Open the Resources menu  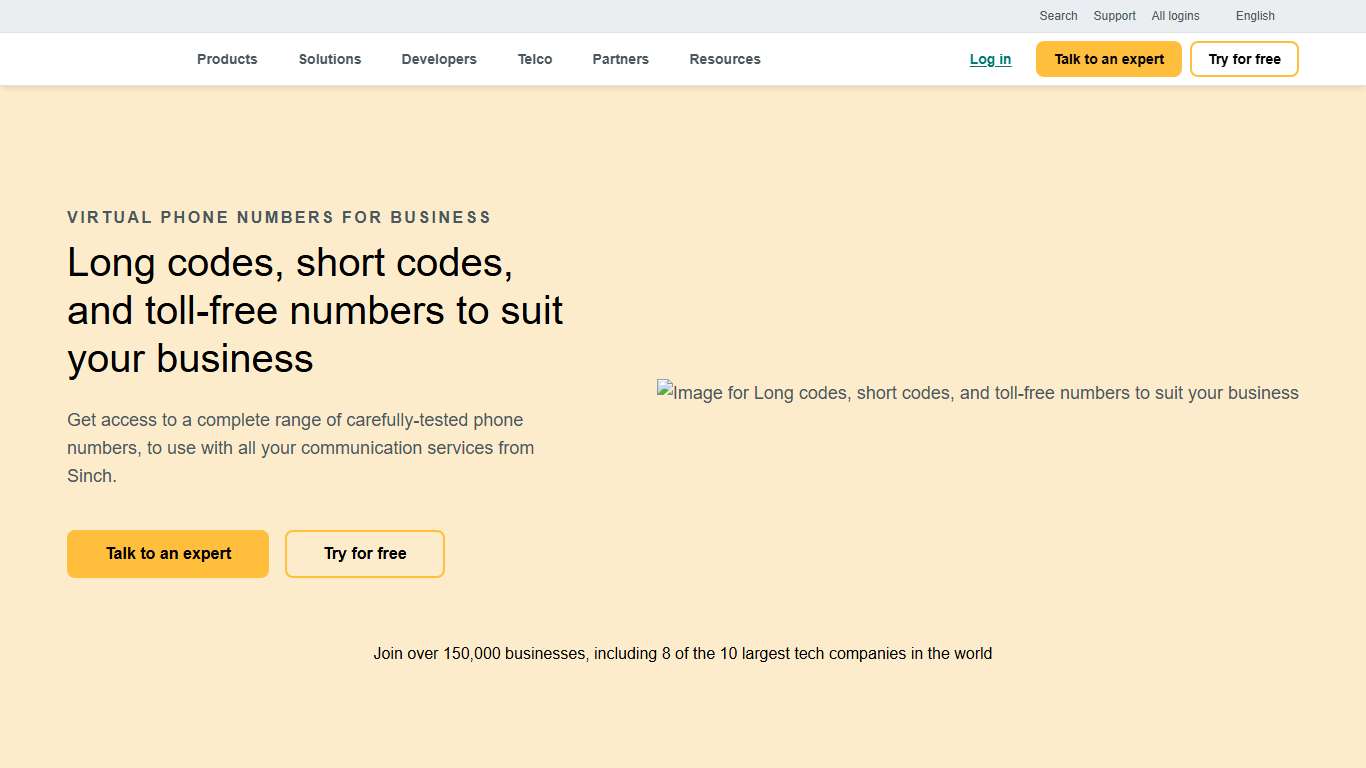tap(725, 59)
